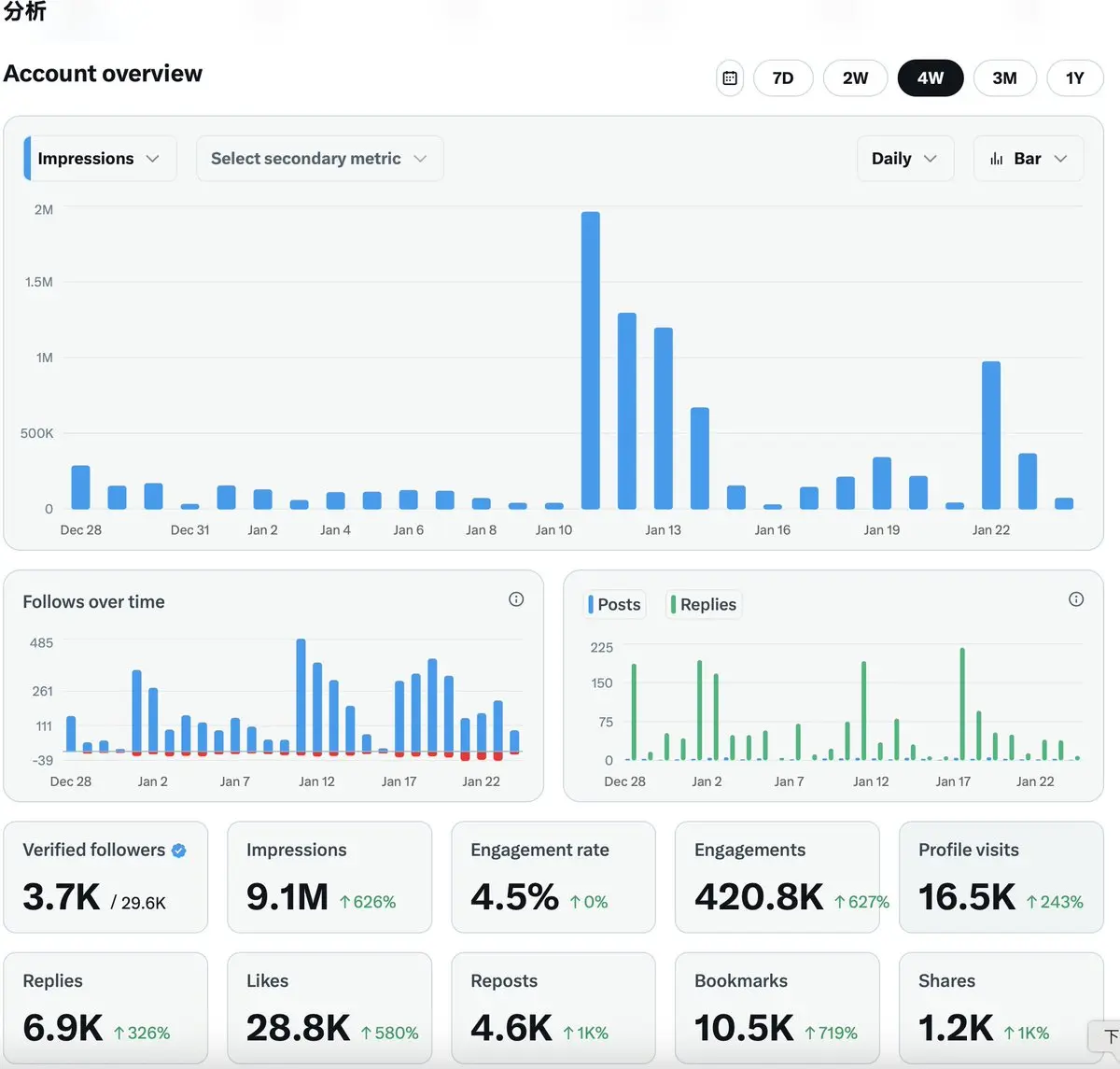Switch the time range to 3M
The image size is (1120, 1069).
1004,78
